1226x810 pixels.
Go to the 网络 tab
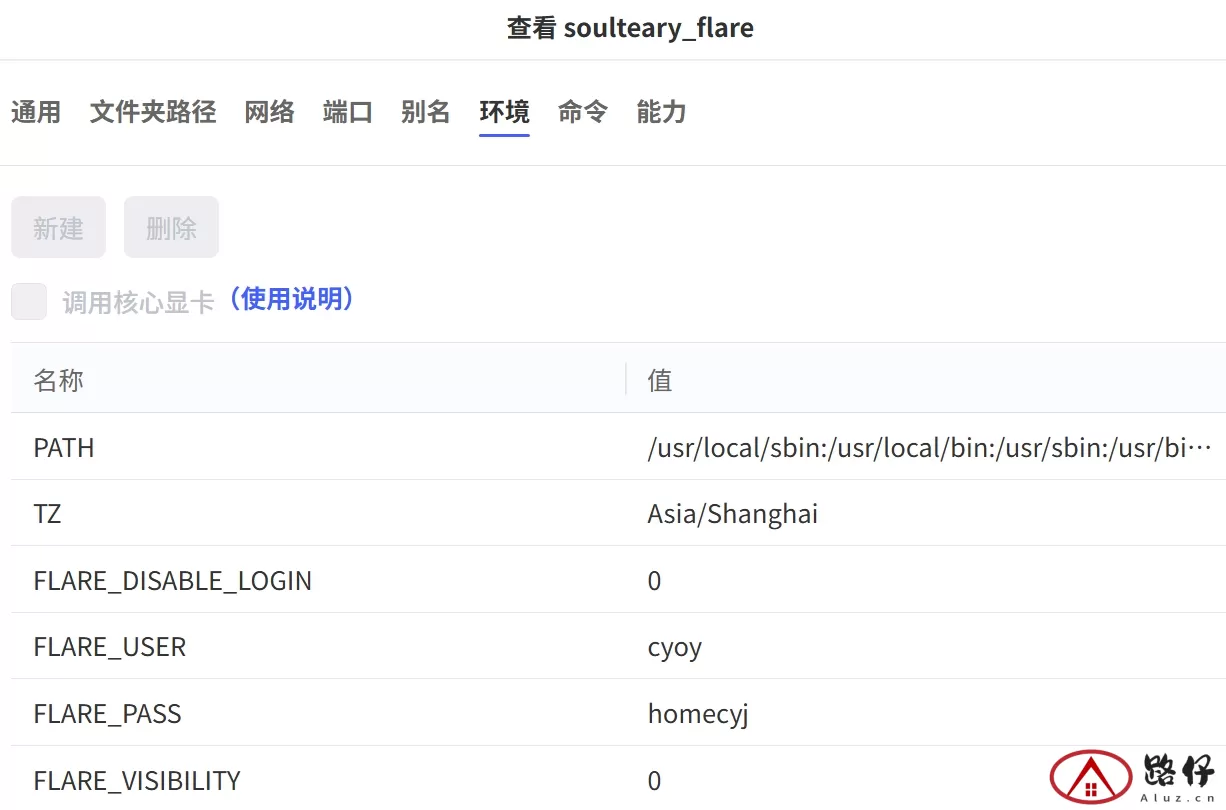click(270, 112)
